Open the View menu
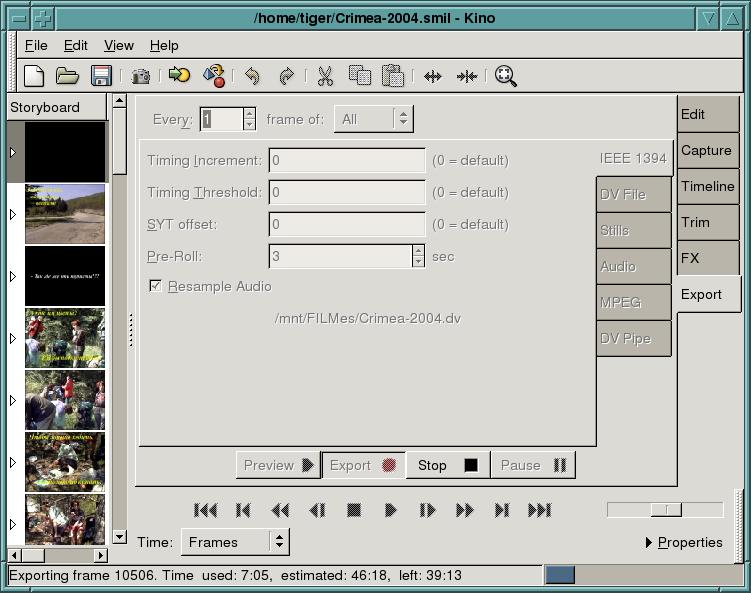 (x=118, y=45)
